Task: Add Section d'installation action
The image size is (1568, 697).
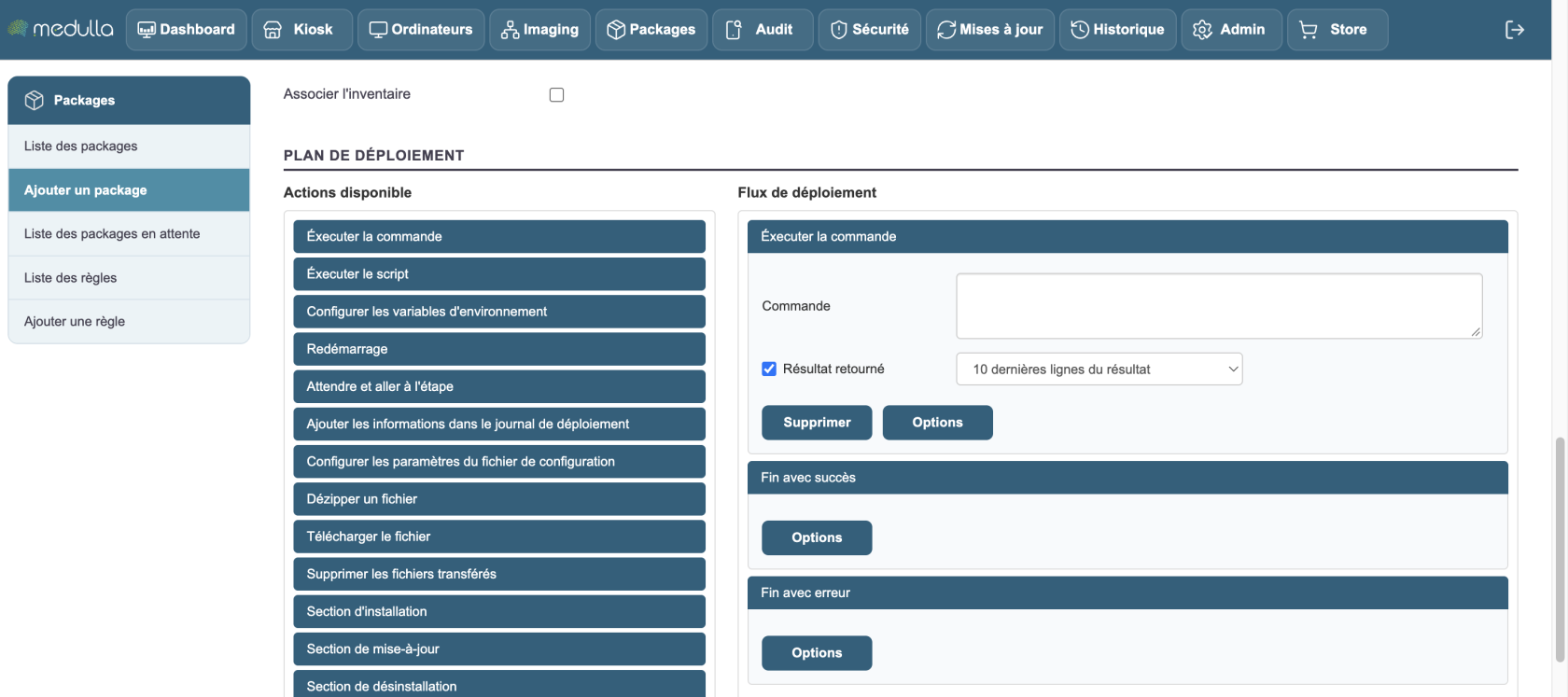Action: click(x=499, y=611)
